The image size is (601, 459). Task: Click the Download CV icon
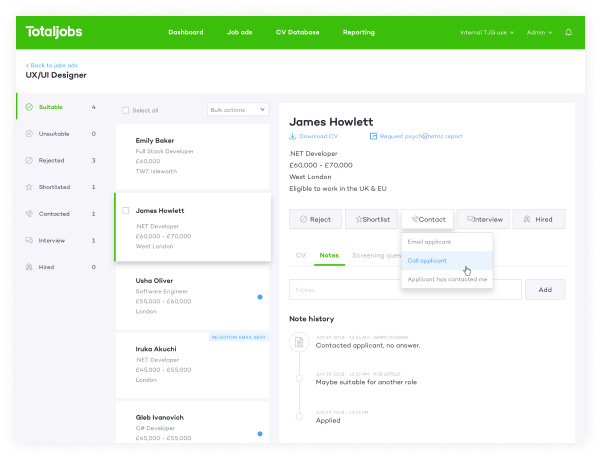coord(292,136)
